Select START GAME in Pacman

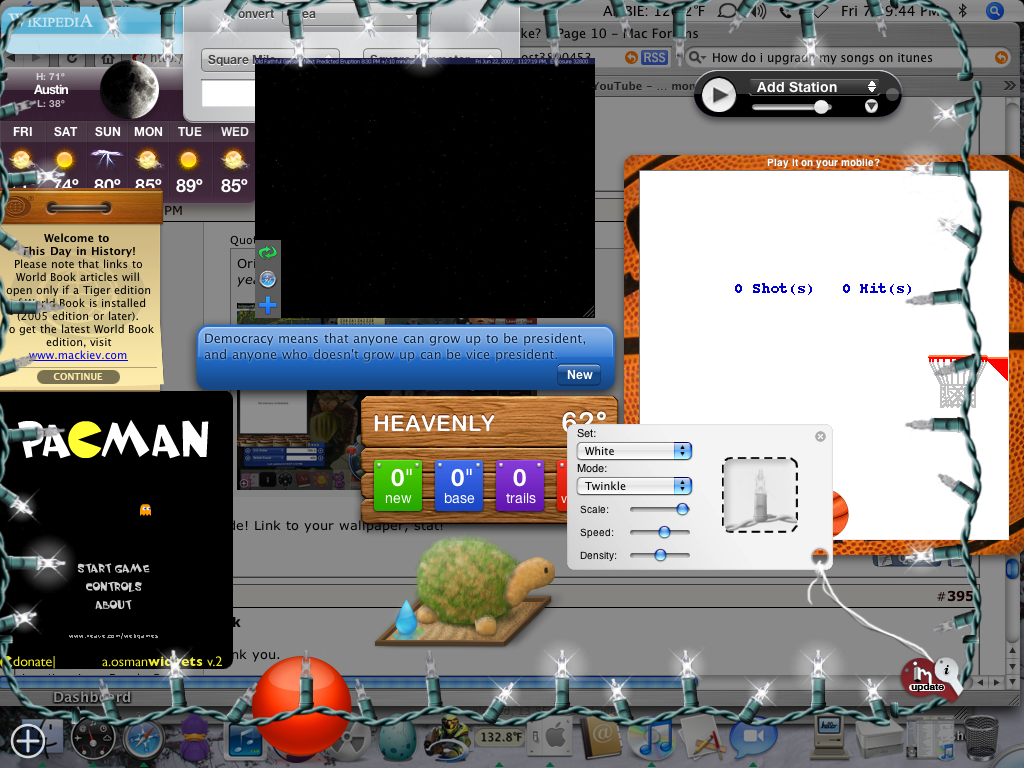click(114, 568)
